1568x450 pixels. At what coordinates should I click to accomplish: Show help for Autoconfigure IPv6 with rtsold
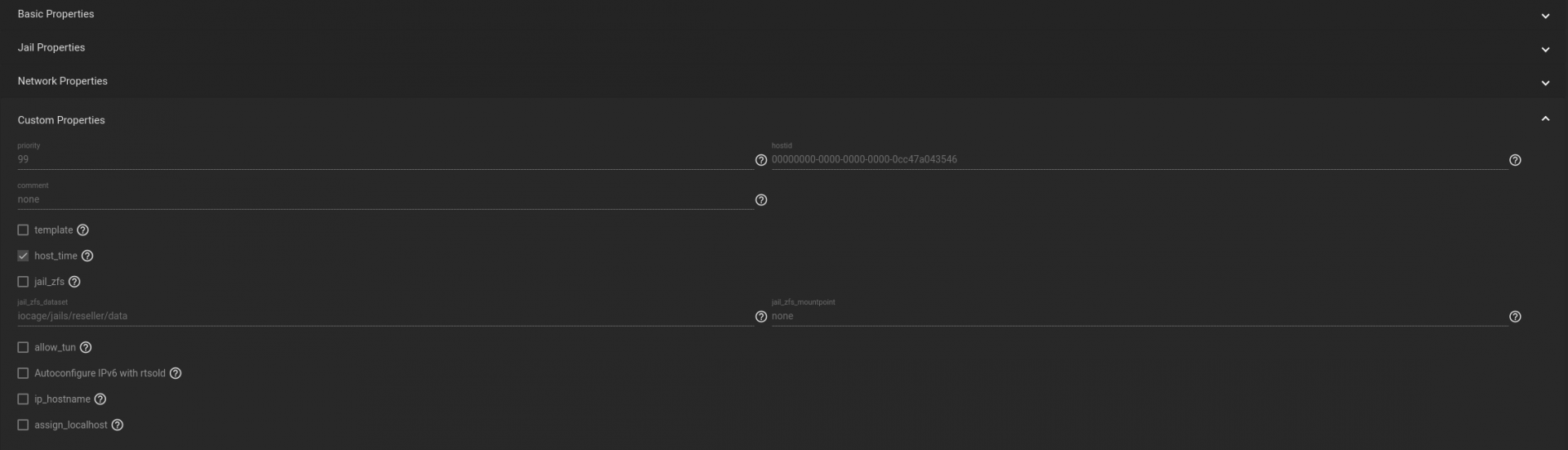[x=176, y=373]
